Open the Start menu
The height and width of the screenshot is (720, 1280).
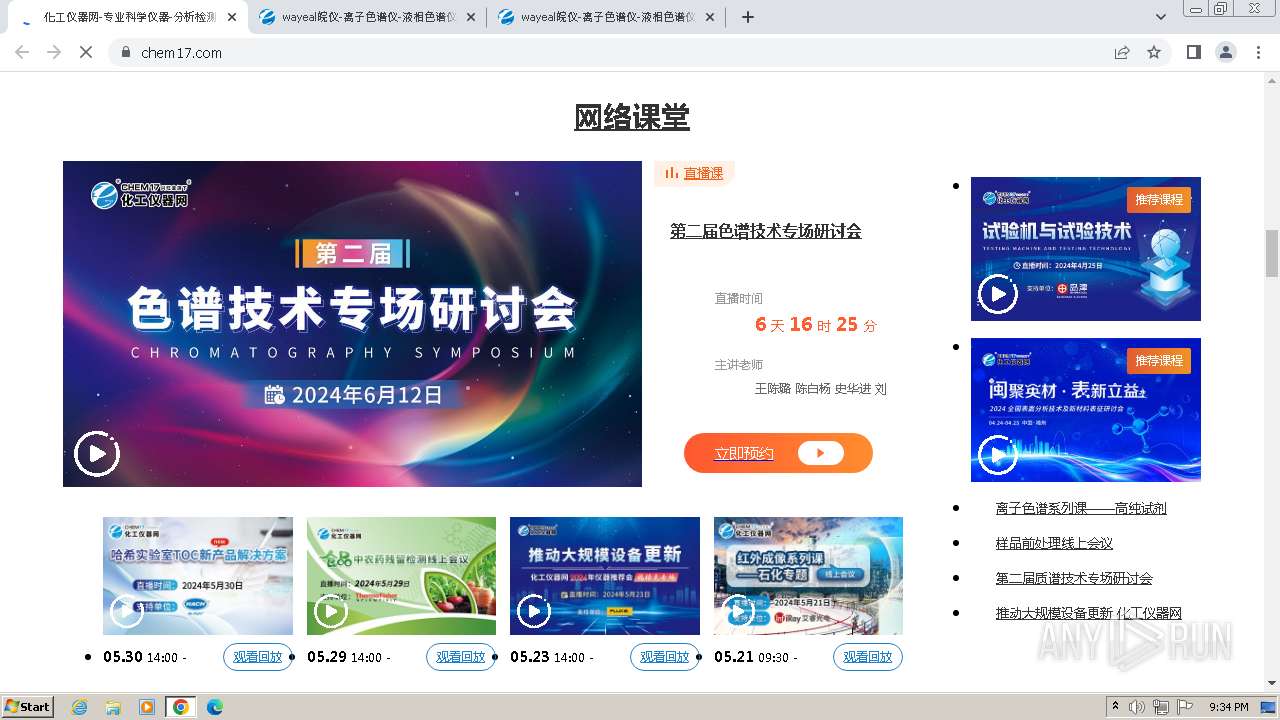(27, 707)
